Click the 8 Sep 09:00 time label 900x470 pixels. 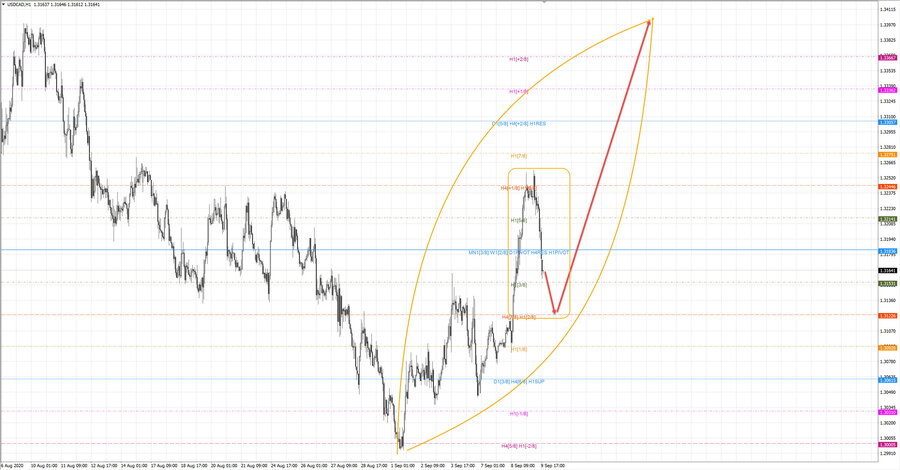[x=522, y=465]
